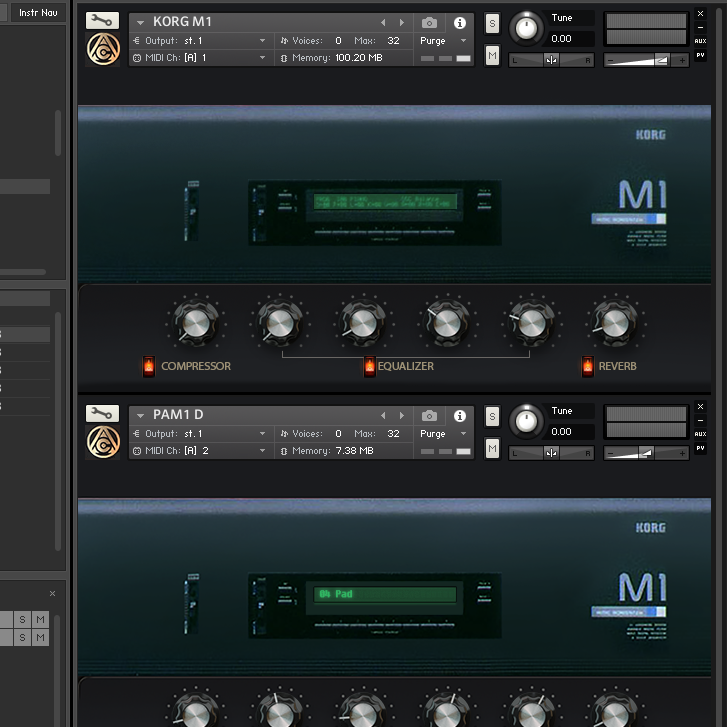This screenshot has height=727, width=727.
Task: Show AUX sends for KORG M1
Action: coord(701,41)
